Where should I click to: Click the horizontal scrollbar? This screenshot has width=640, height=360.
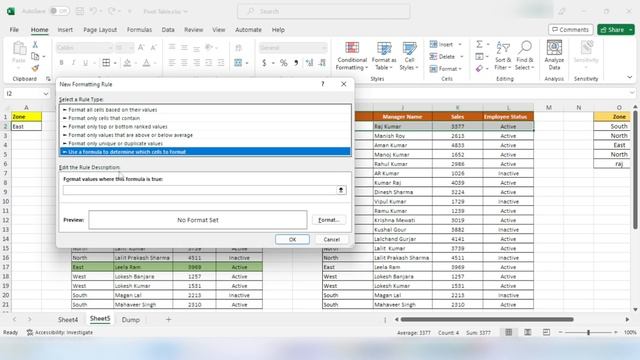tap(487, 319)
